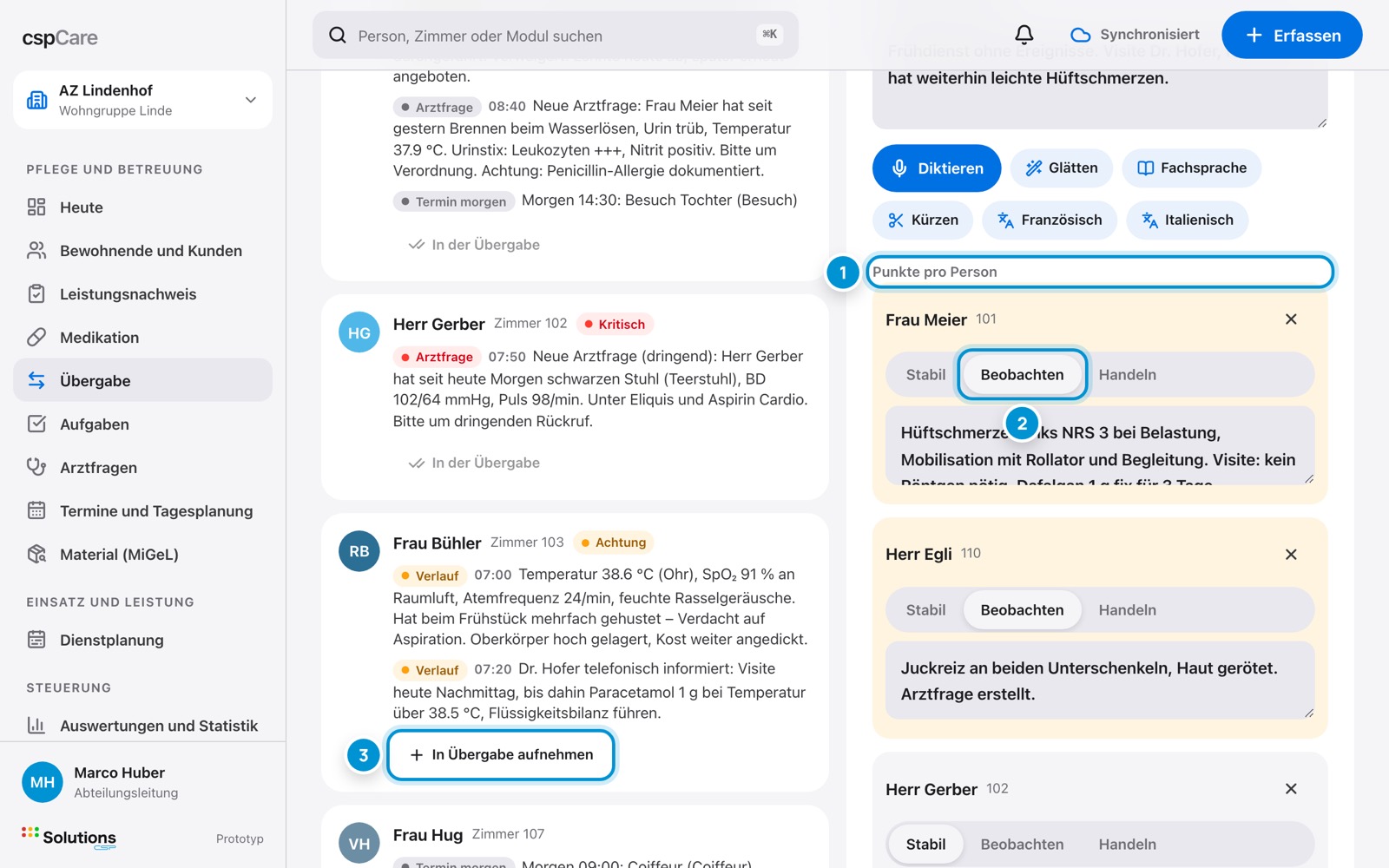This screenshot has height=868, width=1389.
Task: Start dictation with the Diktieren microphone
Action: click(937, 168)
